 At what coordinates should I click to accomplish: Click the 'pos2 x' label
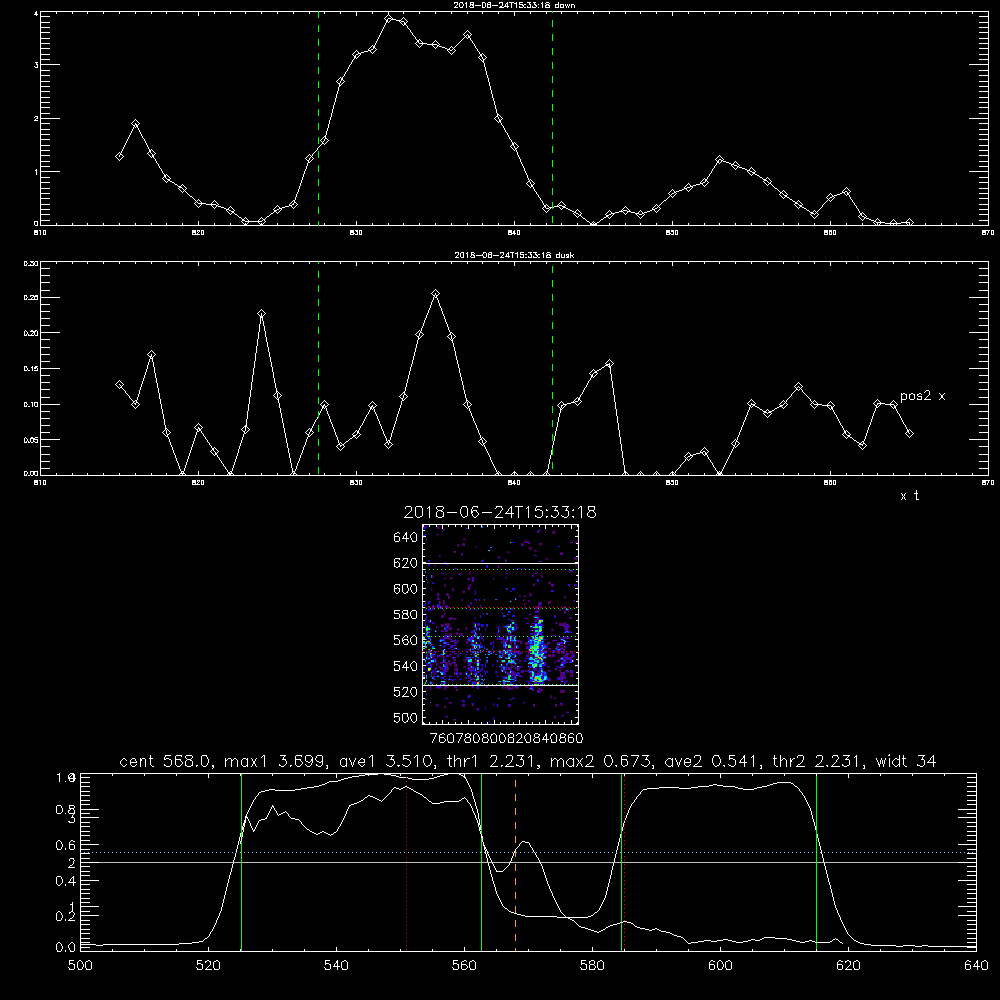pyautogui.click(x=922, y=396)
